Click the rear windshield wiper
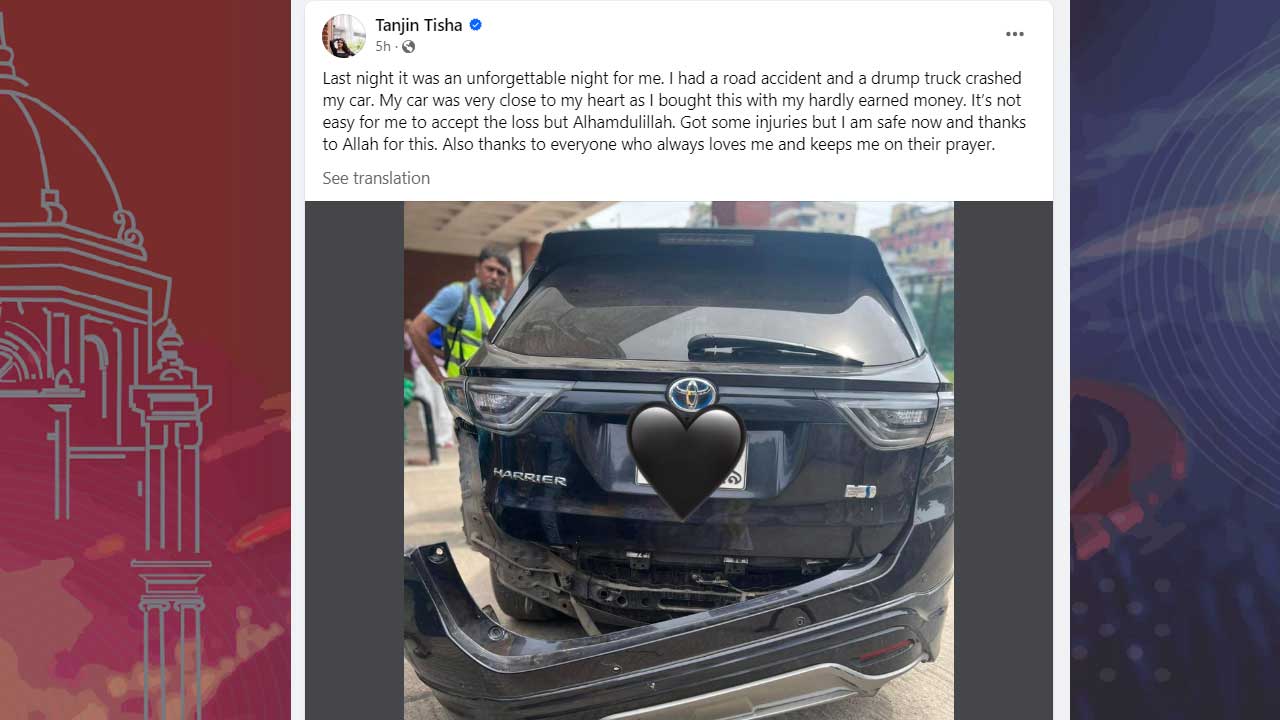Viewport: 1280px width, 720px height. coord(774,349)
